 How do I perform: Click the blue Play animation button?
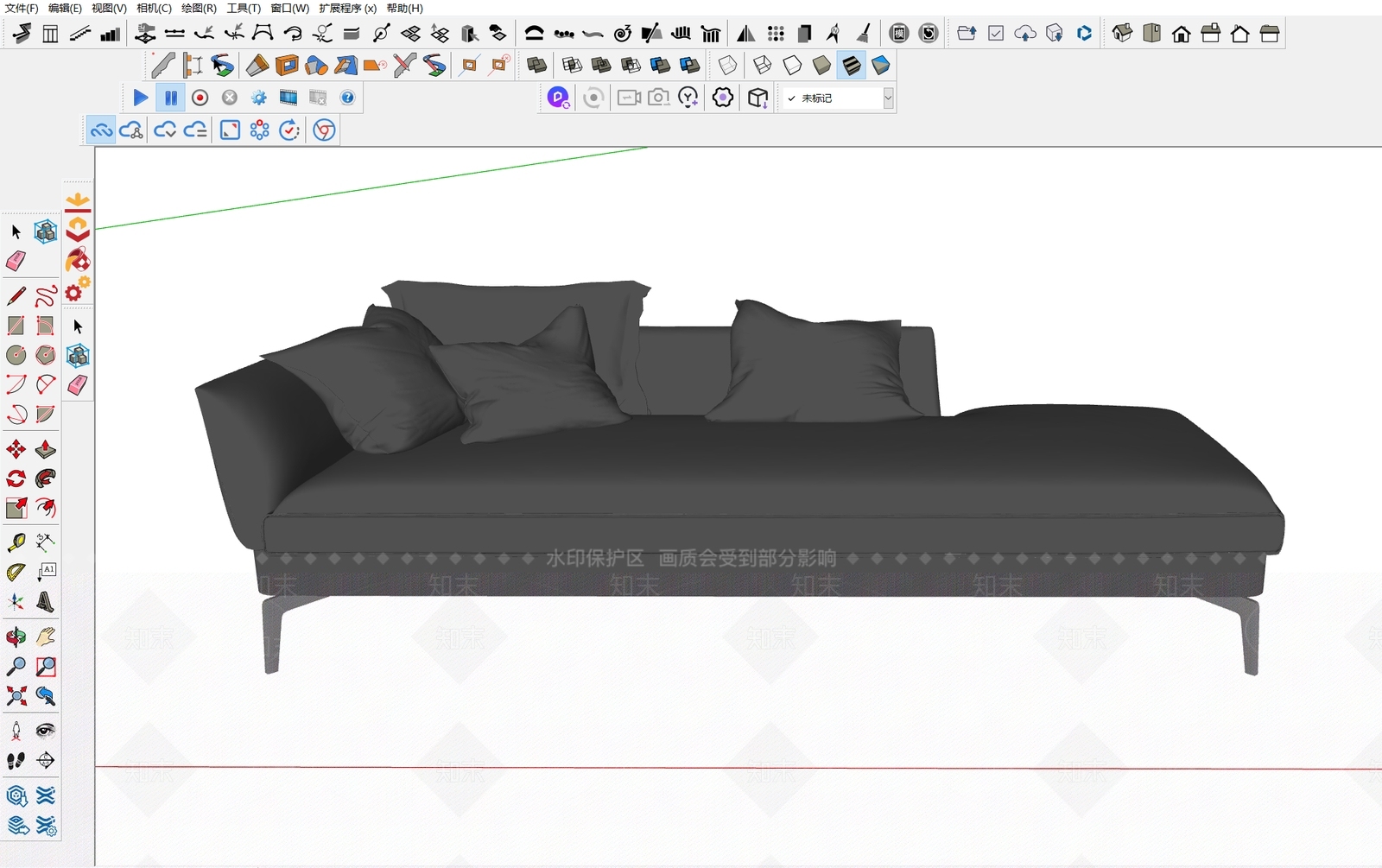141,98
